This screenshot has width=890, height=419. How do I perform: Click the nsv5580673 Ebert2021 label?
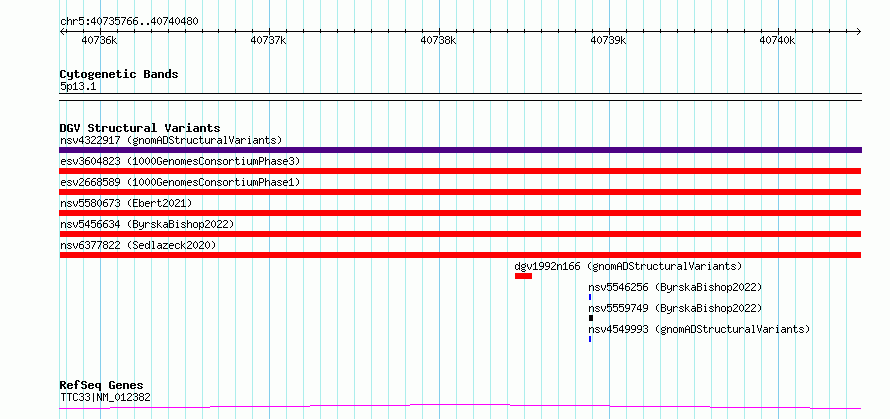click(126, 203)
